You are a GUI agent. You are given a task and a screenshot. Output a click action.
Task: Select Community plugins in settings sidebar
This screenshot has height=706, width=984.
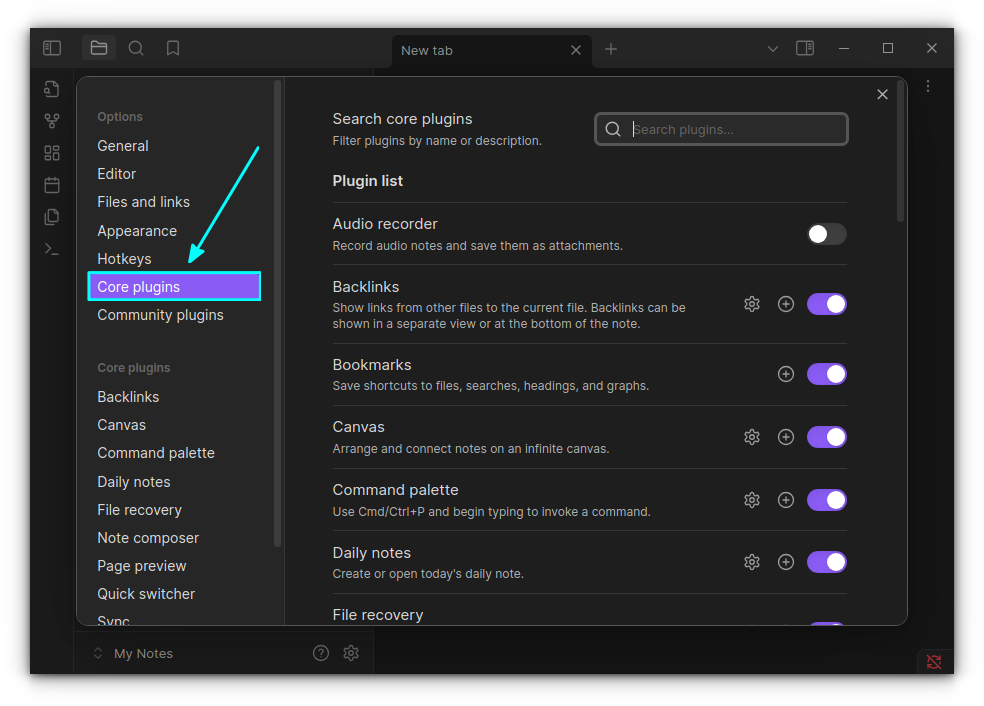pyautogui.click(x=160, y=315)
